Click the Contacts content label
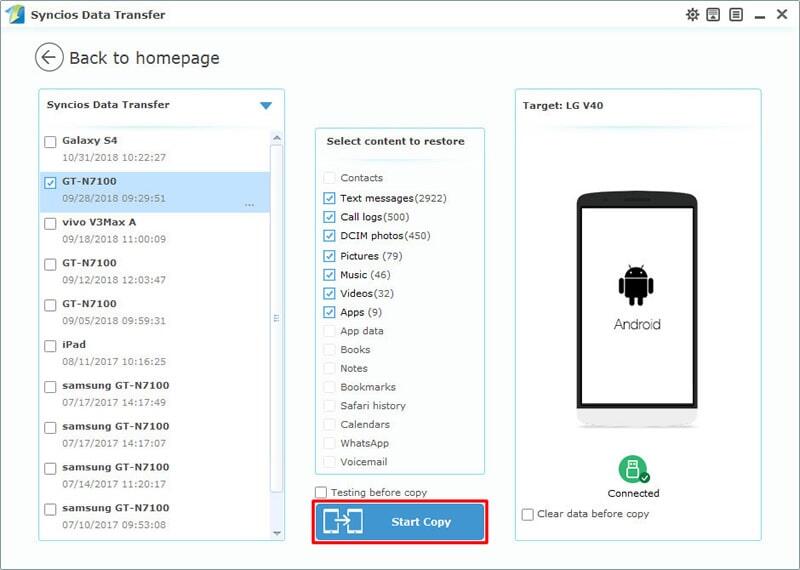The width and height of the screenshot is (800, 570). (x=361, y=178)
